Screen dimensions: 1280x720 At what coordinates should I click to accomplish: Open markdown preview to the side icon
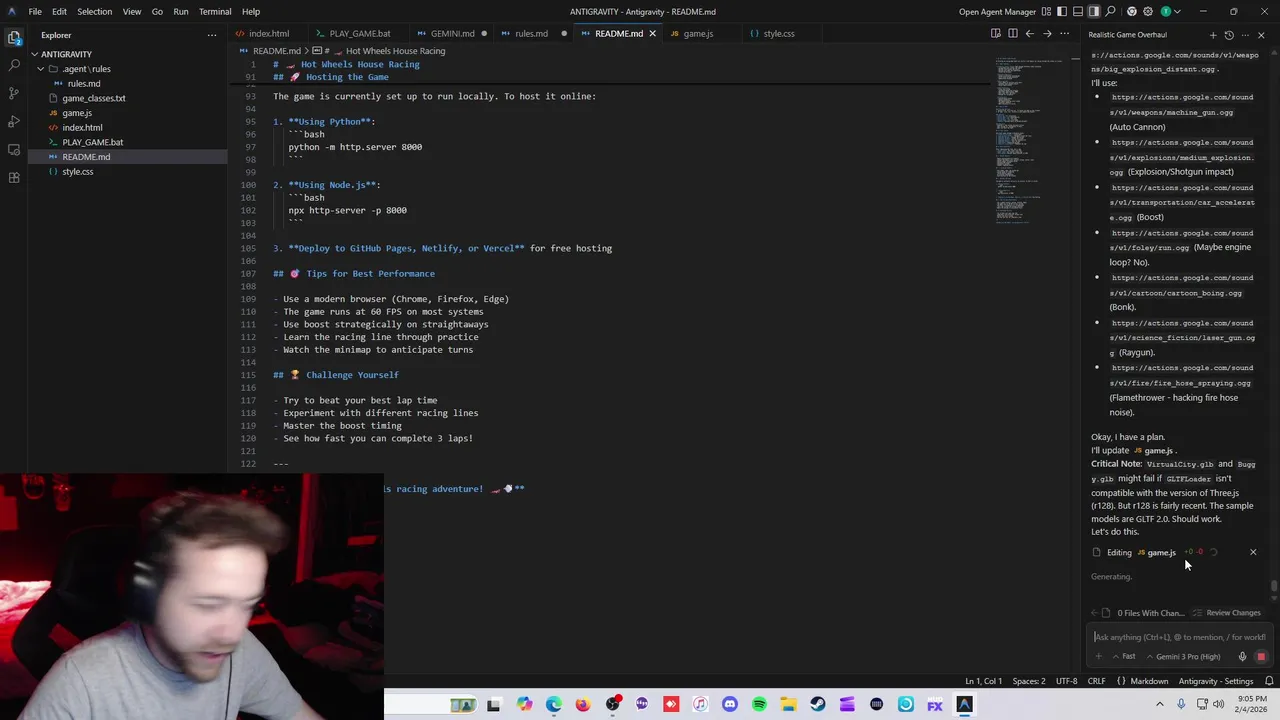click(995, 33)
